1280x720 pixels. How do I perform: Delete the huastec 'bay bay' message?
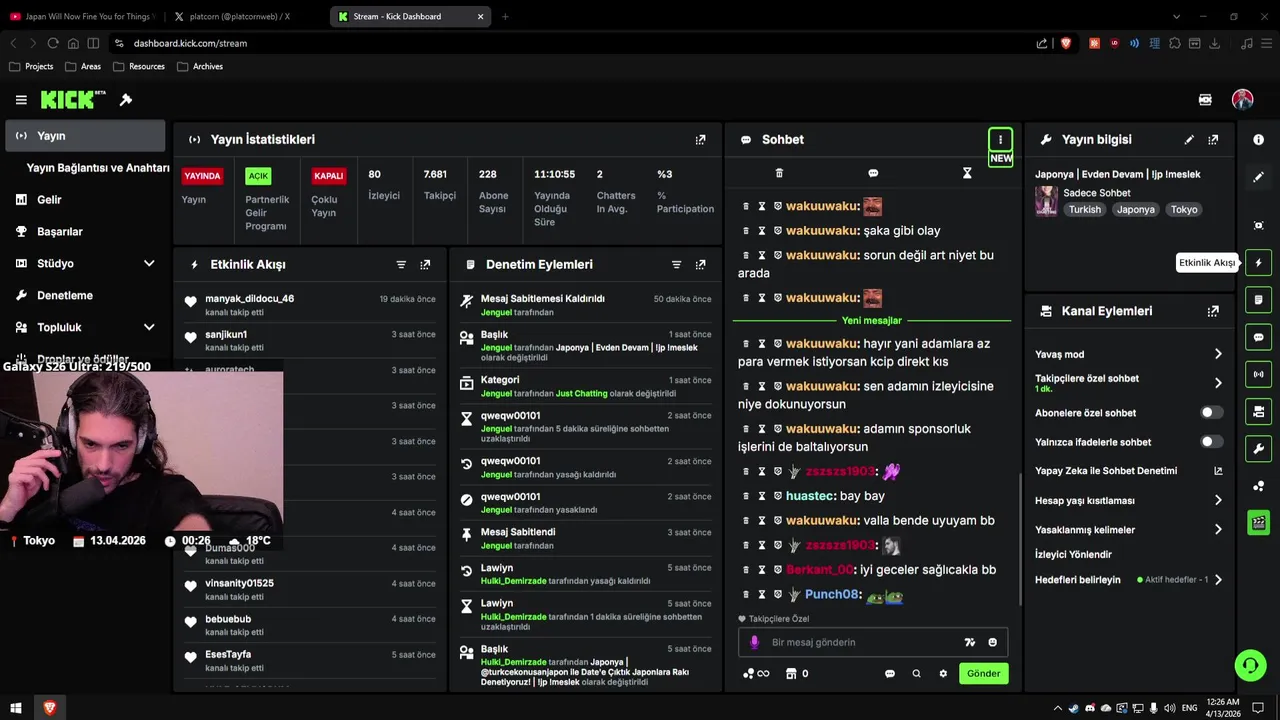coord(746,496)
